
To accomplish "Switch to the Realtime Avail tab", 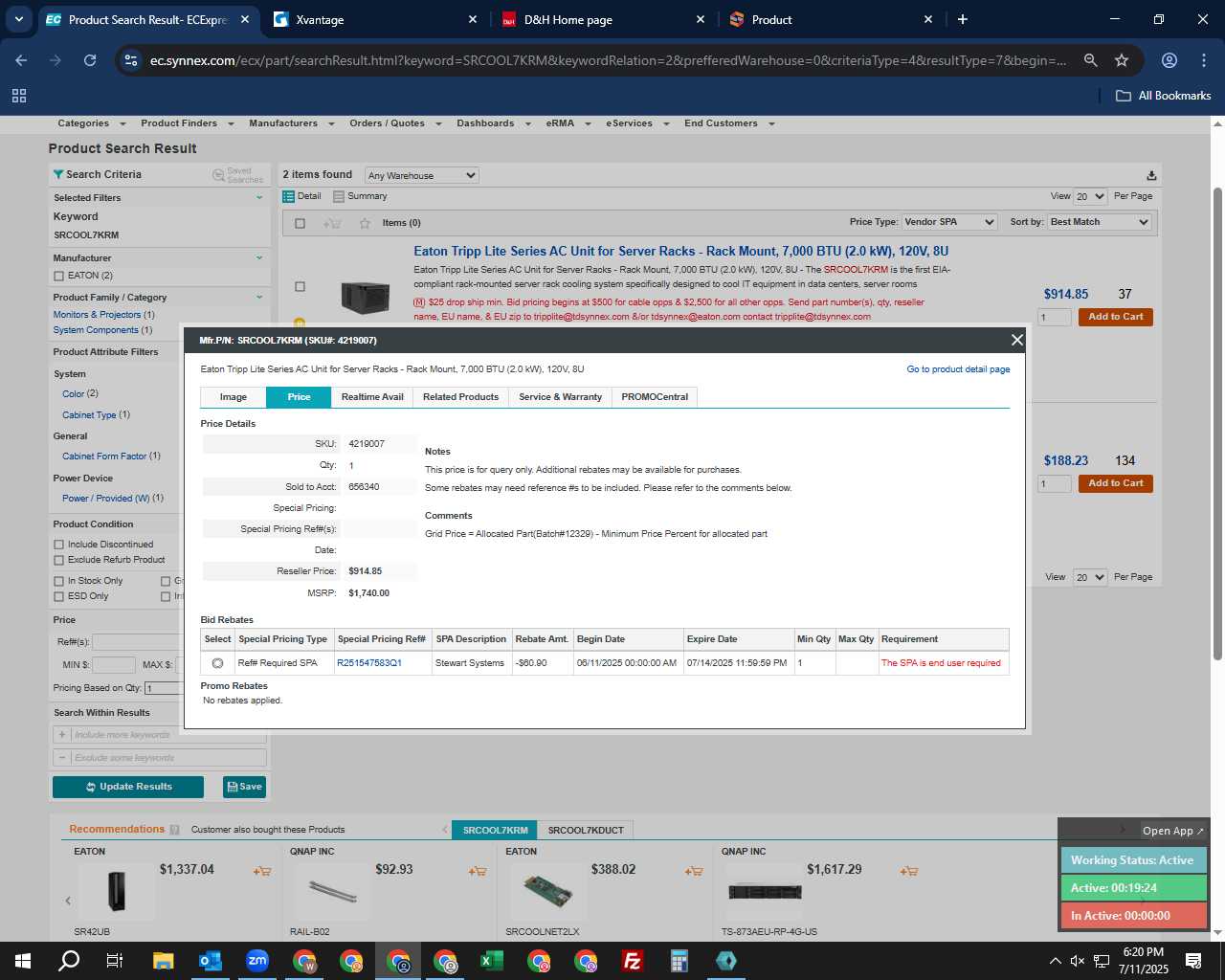I will click(x=372, y=397).
